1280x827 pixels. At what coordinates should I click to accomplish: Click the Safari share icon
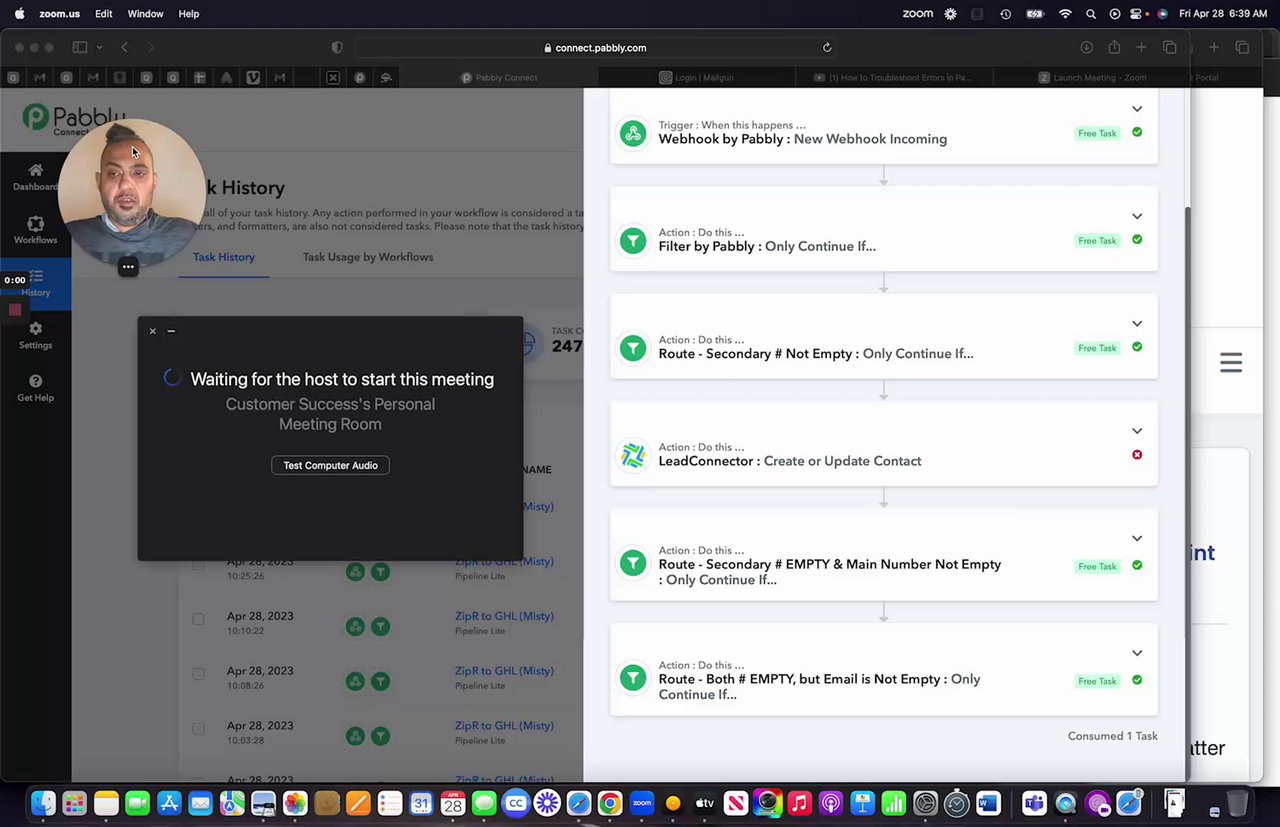pyautogui.click(x=1114, y=47)
